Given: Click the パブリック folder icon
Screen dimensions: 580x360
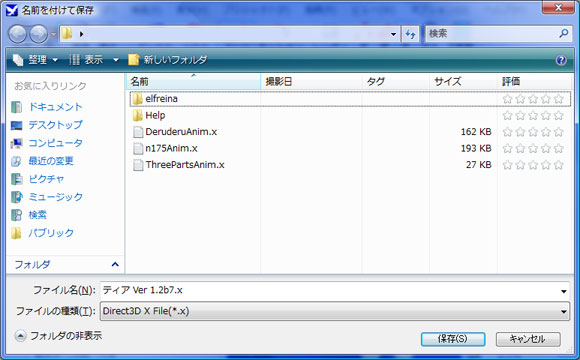Looking at the screenshot, I should click(16, 233).
